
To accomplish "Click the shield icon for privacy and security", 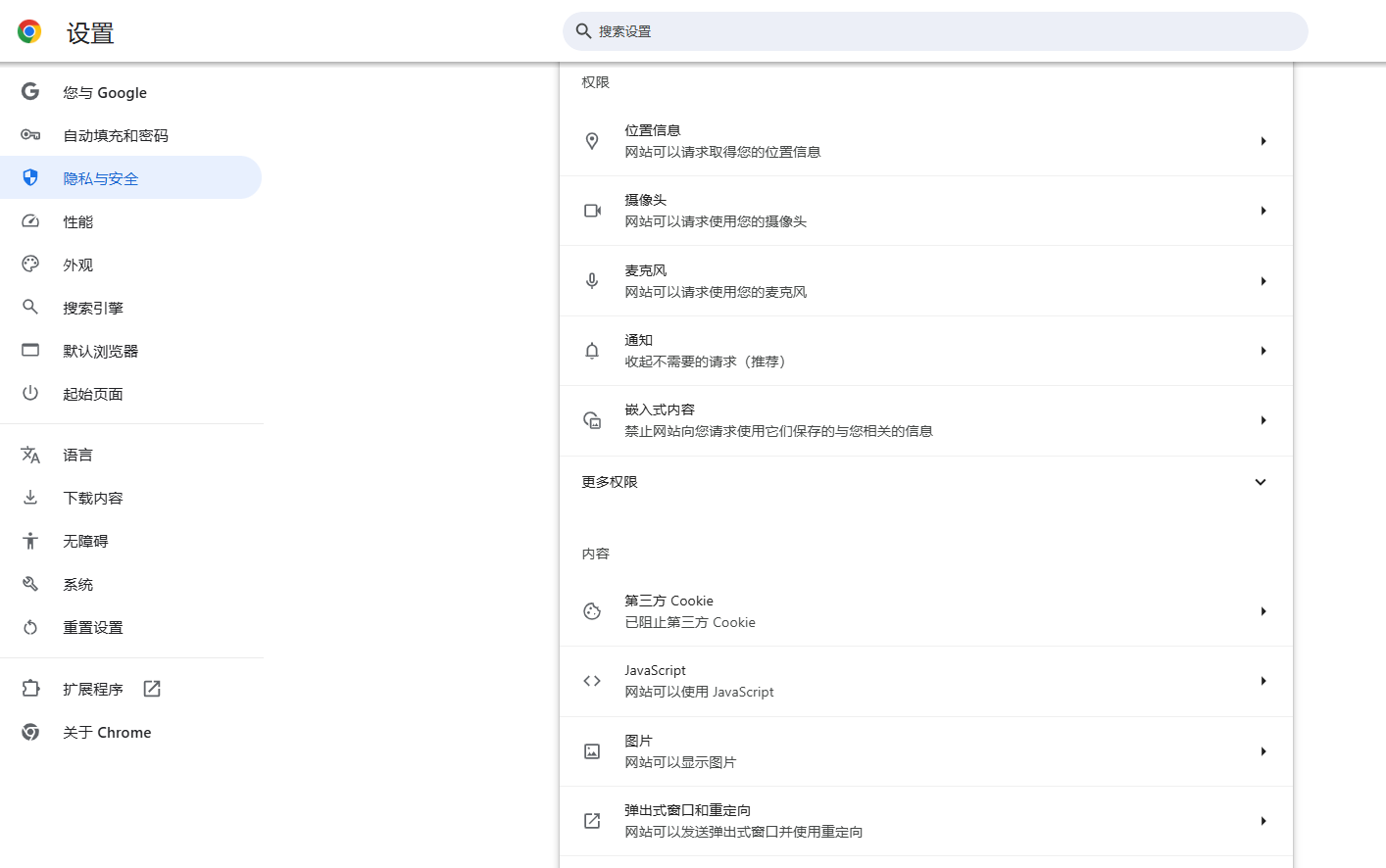I will pyautogui.click(x=30, y=177).
